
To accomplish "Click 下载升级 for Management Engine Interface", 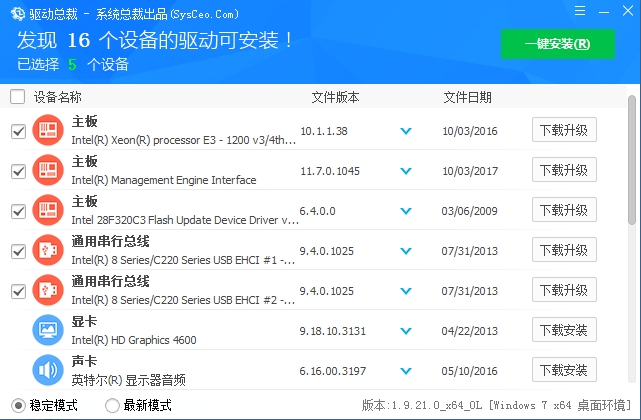I will [x=564, y=170].
